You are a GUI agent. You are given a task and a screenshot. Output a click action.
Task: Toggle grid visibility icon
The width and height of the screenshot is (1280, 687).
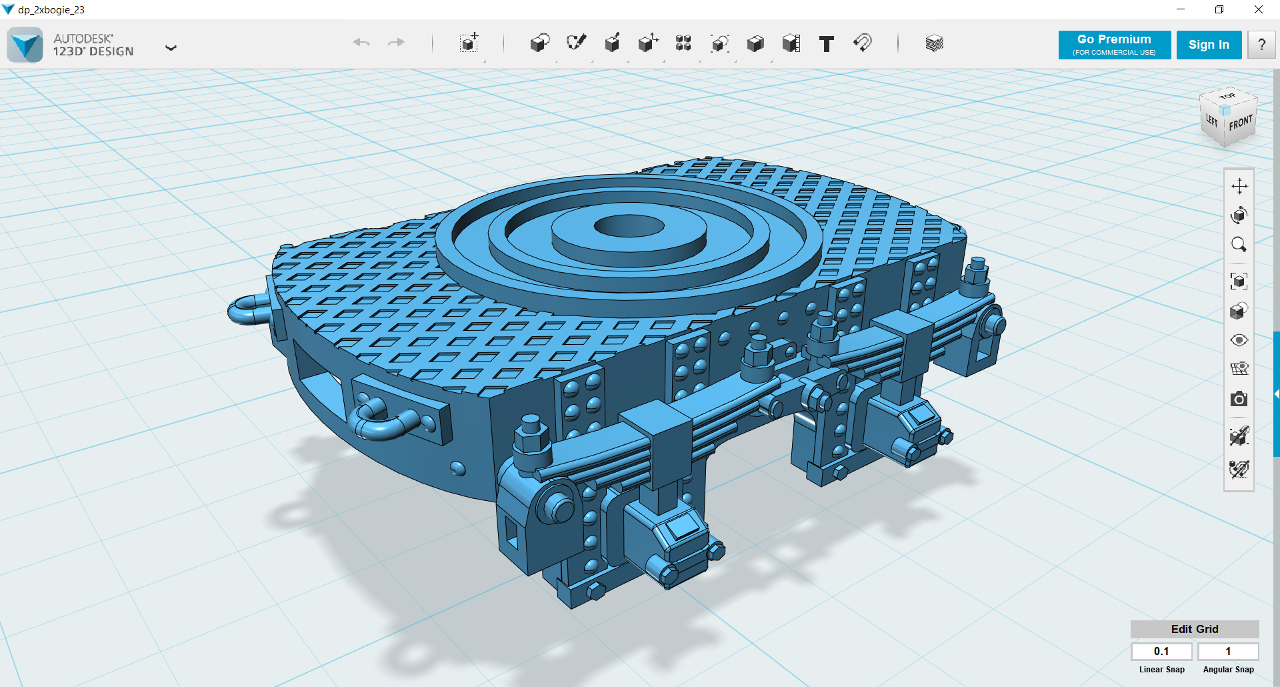pos(1239,369)
